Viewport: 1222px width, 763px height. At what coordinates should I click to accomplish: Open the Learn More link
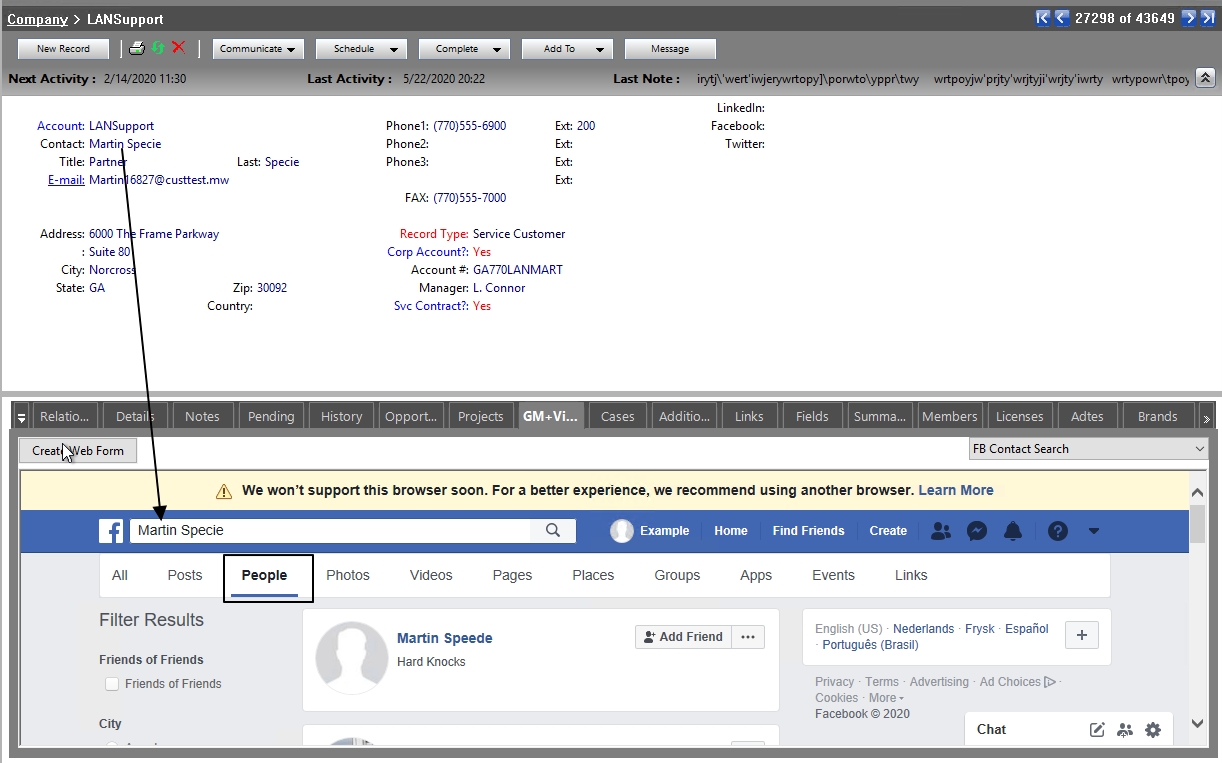[955, 490]
